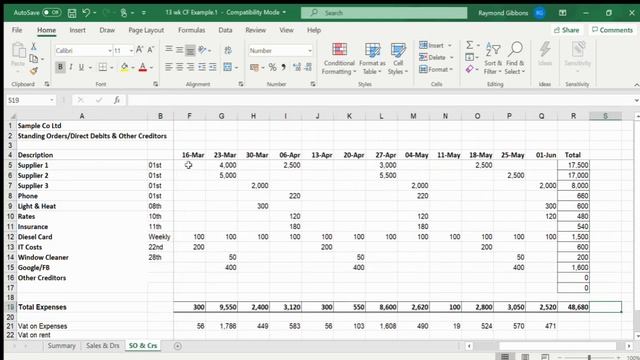Toggle the AutoSave switch
The image size is (640, 360).
51,13
